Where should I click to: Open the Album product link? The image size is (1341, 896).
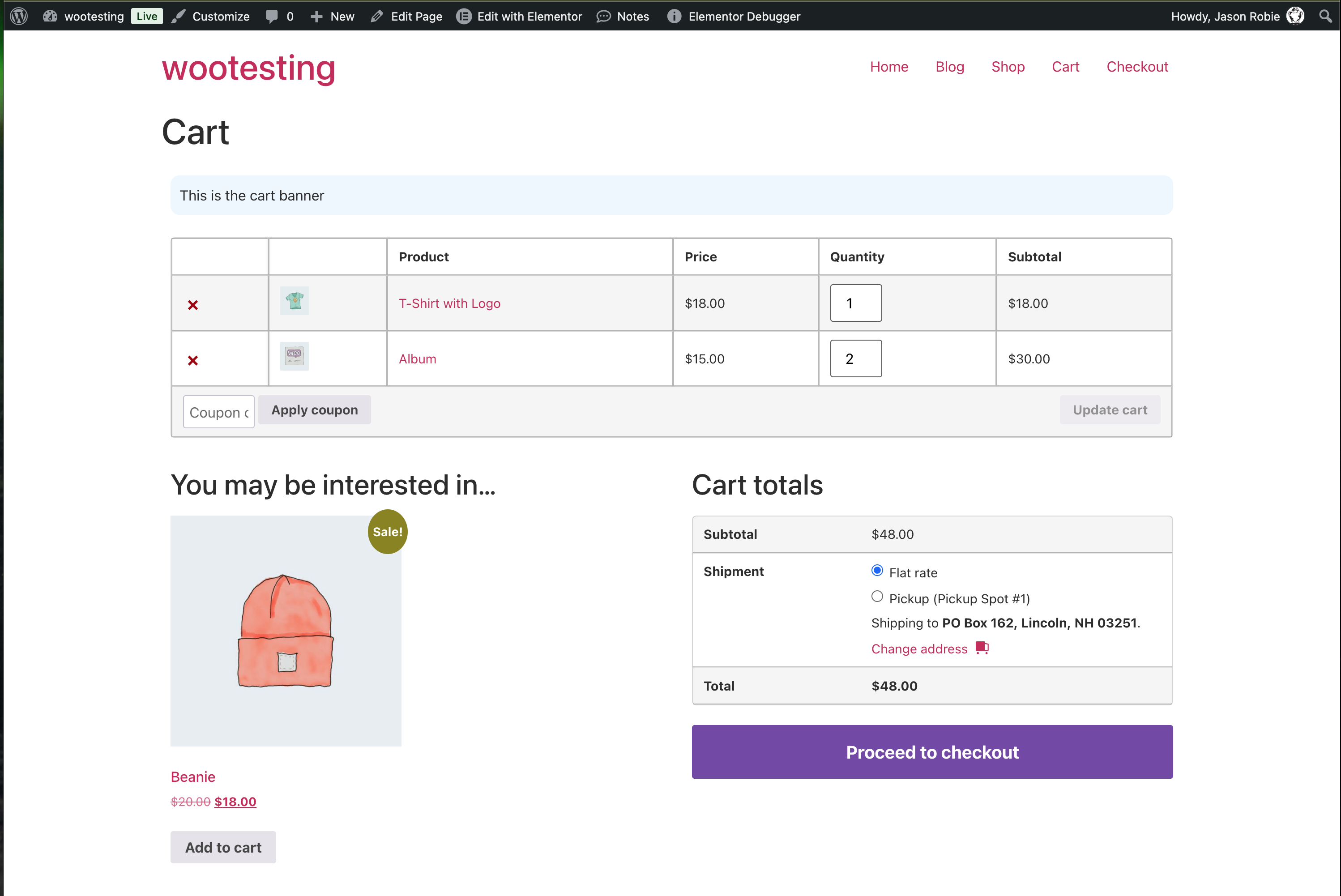click(x=418, y=359)
